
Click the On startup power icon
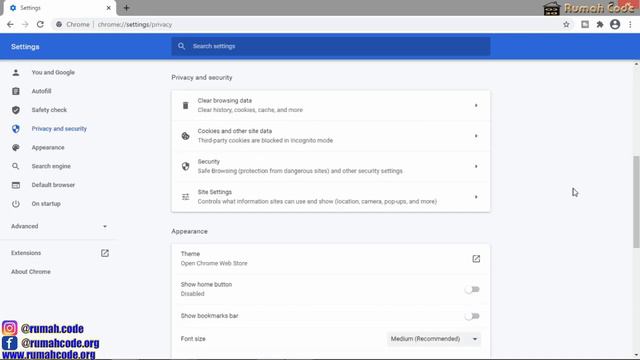16,204
